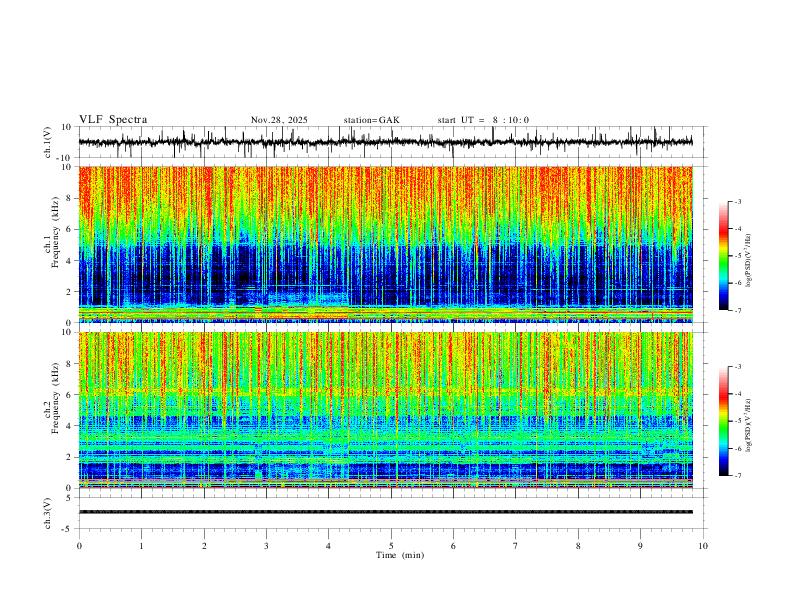Click time axis tick label '2'
The width and height of the screenshot is (792, 612).
[x=204, y=546]
